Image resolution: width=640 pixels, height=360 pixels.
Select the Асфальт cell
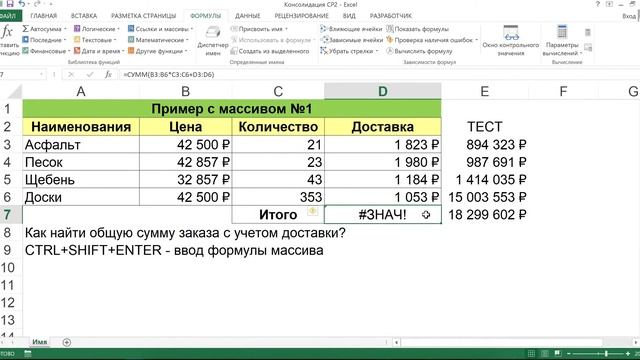(81, 144)
